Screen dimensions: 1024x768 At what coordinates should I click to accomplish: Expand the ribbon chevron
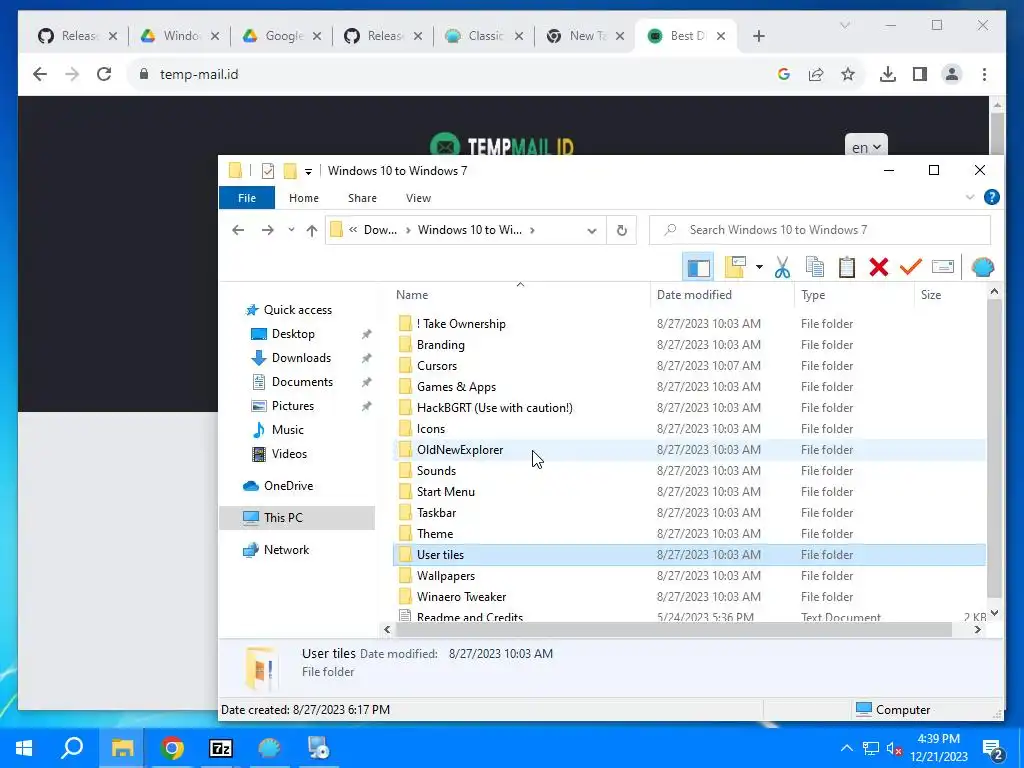click(970, 197)
